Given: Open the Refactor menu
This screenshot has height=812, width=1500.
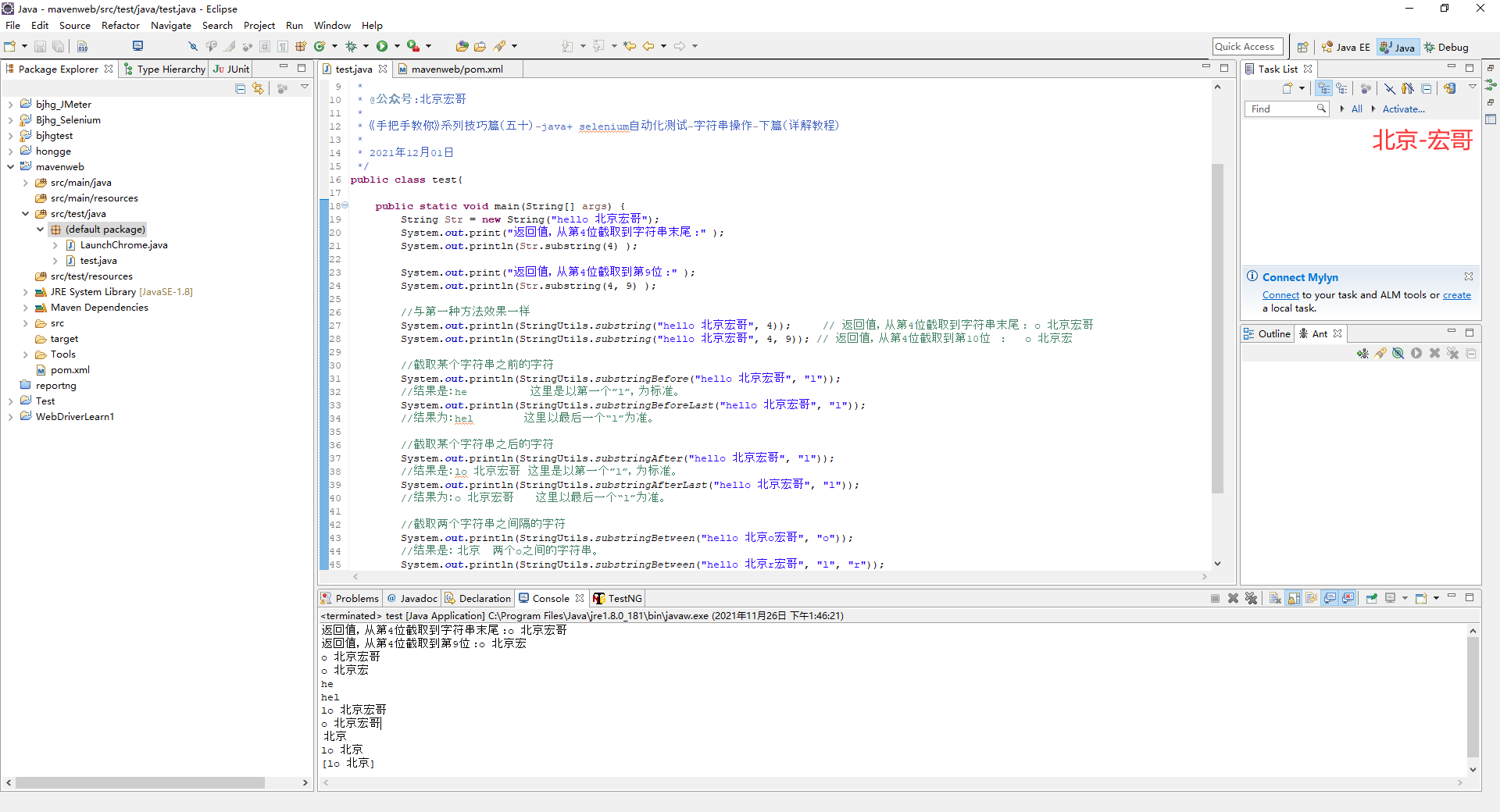Looking at the screenshot, I should coord(120,25).
